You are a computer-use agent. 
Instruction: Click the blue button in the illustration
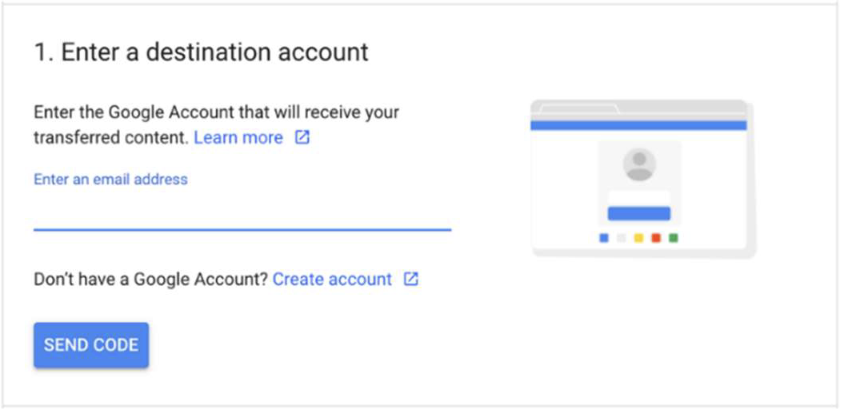(x=639, y=214)
